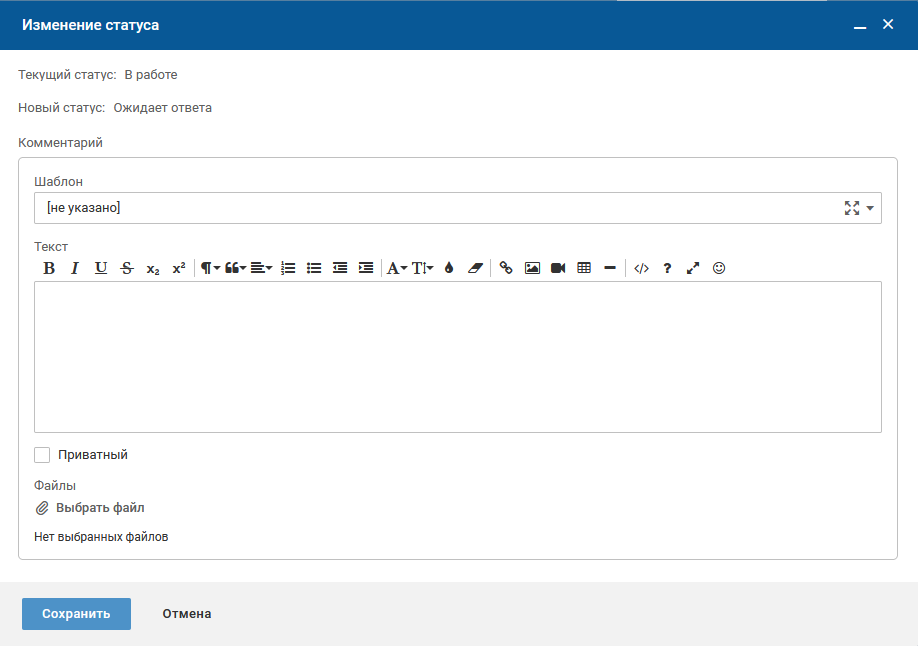Image resolution: width=918 pixels, height=646 pixels.
Task: Open the text color picker
Action: click(x=449, y=268)
